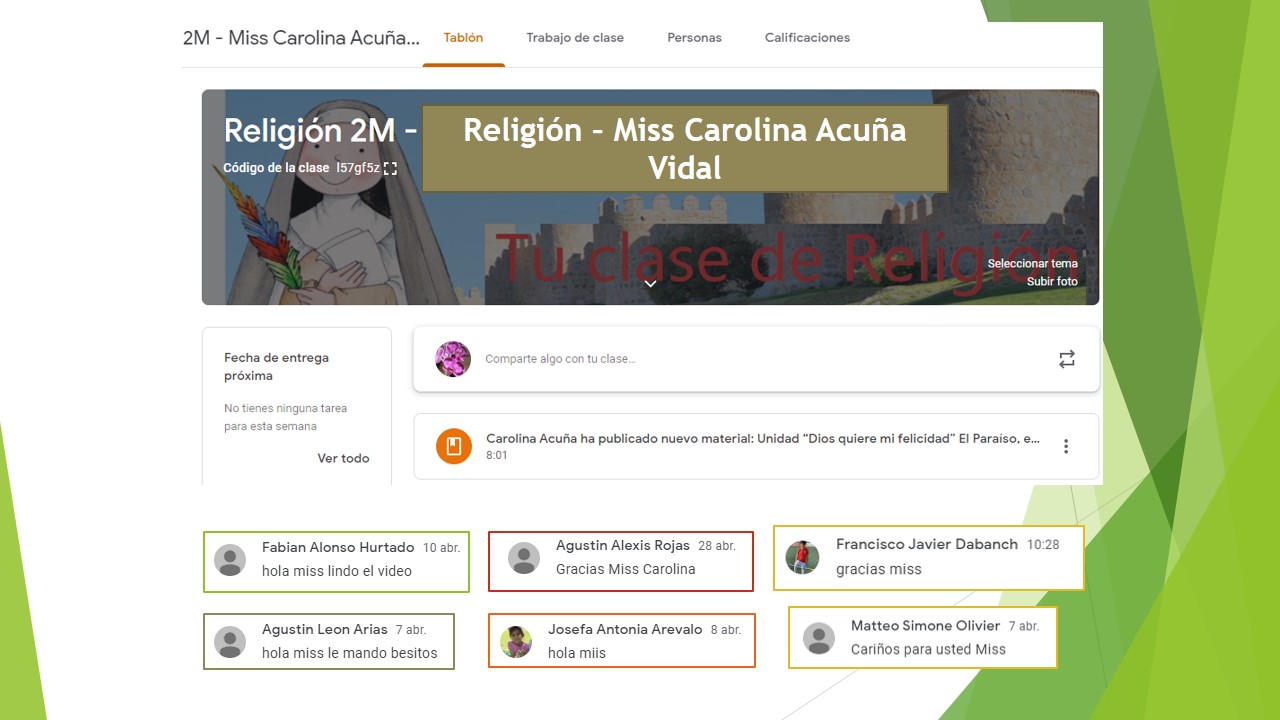This screenshot has height=720, width=1280.
Task: Click the purple flower profile avatar
Action: 453,359
